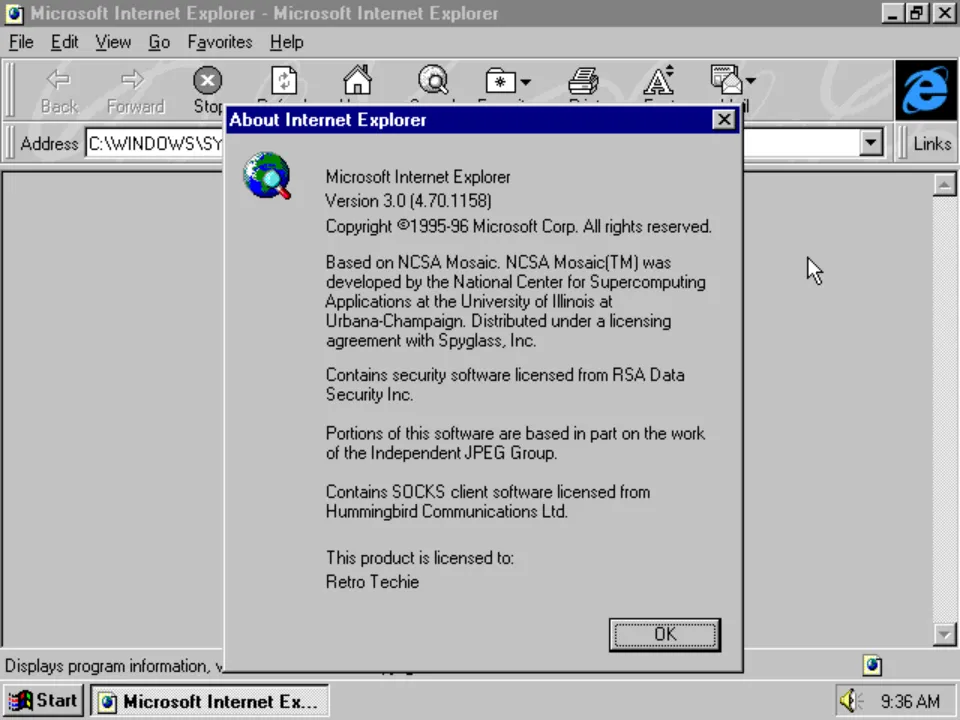Click the 'Hummingbird Communications Ltd.' text
The image size is (960, 720).
447,511
